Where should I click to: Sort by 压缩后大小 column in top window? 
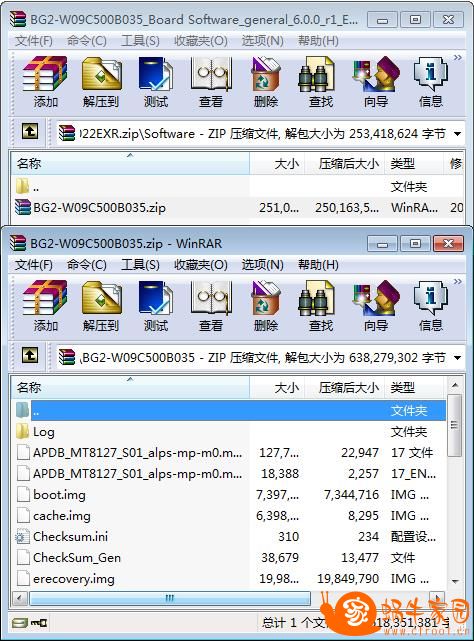point(344,164)
